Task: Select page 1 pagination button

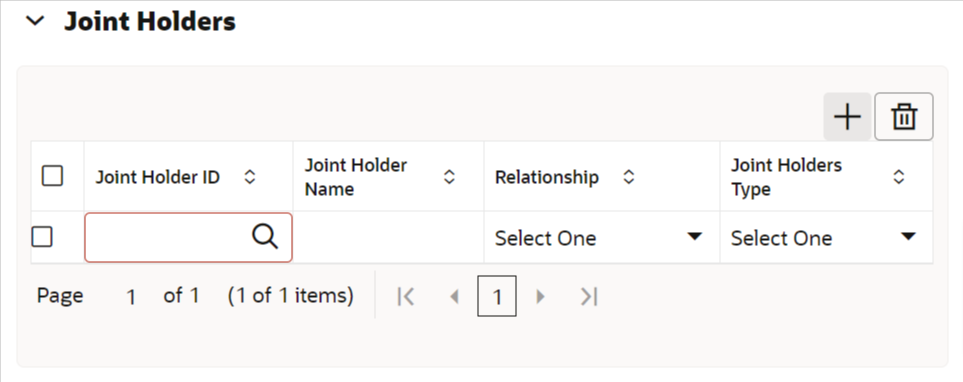Action: pos(497,296)
